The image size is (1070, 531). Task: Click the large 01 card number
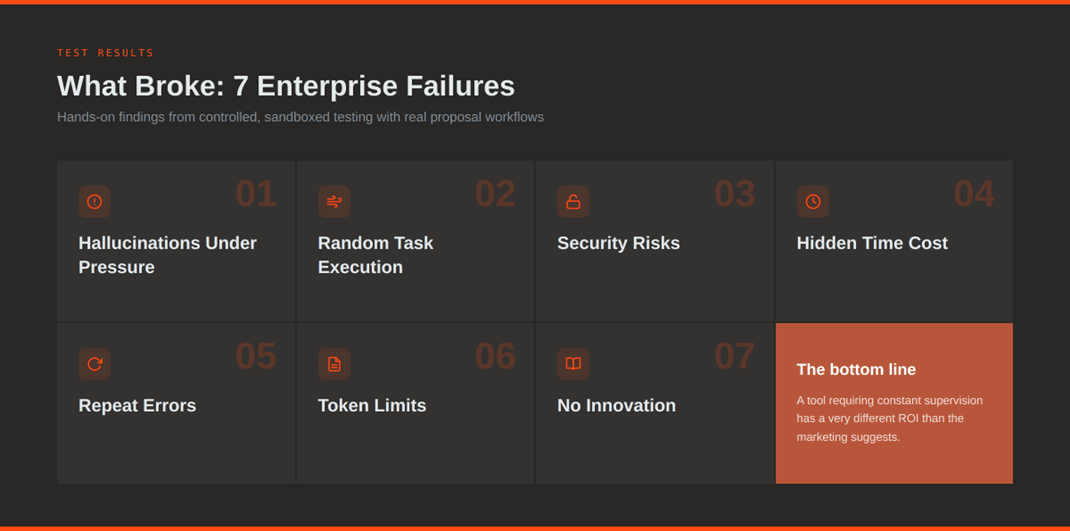click(x=256, y=194)
